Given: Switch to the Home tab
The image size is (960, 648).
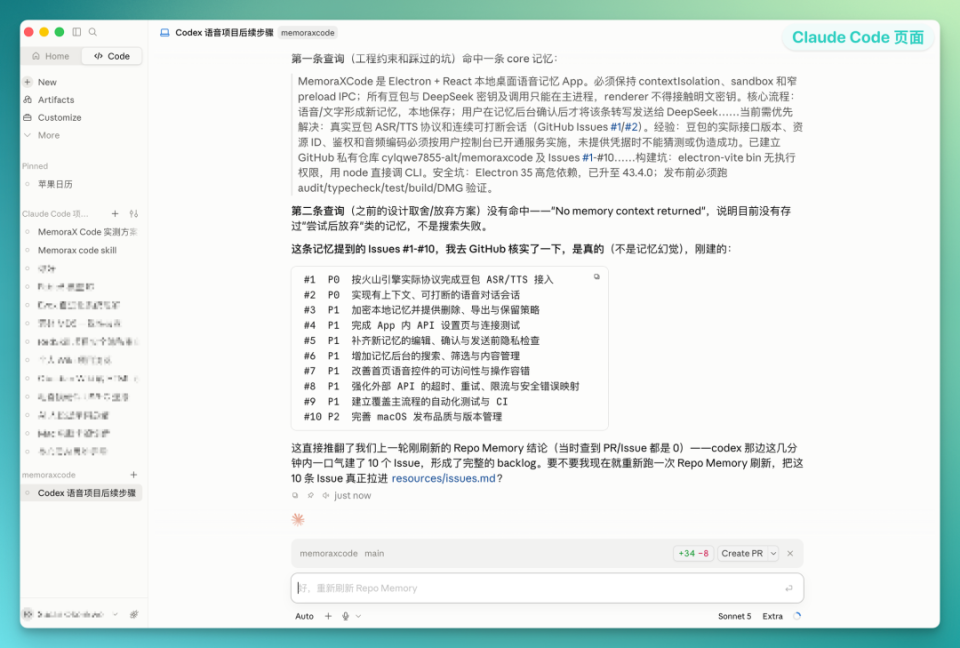Looking at the screenshot, I should tap(51, 56).
